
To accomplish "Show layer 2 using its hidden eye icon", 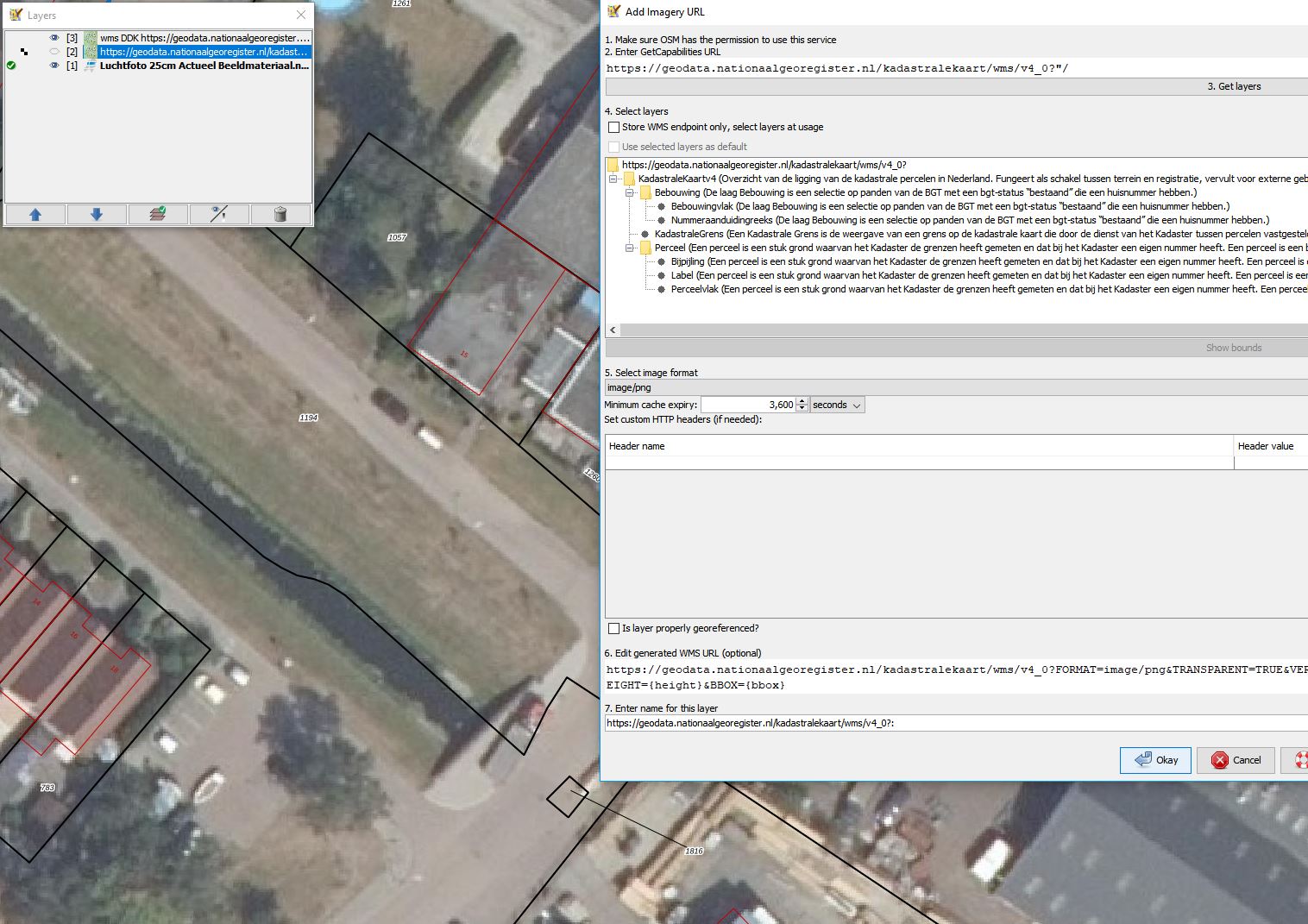I will (x=54, y=52).
